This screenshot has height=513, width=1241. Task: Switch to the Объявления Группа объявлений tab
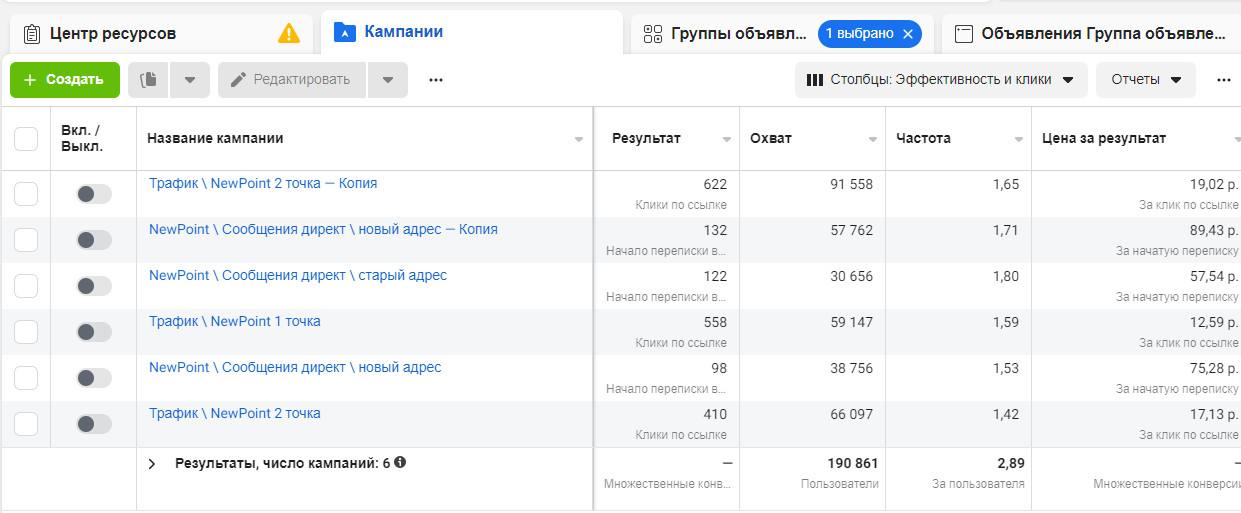pyautogui.click(x=1102, y=33)
